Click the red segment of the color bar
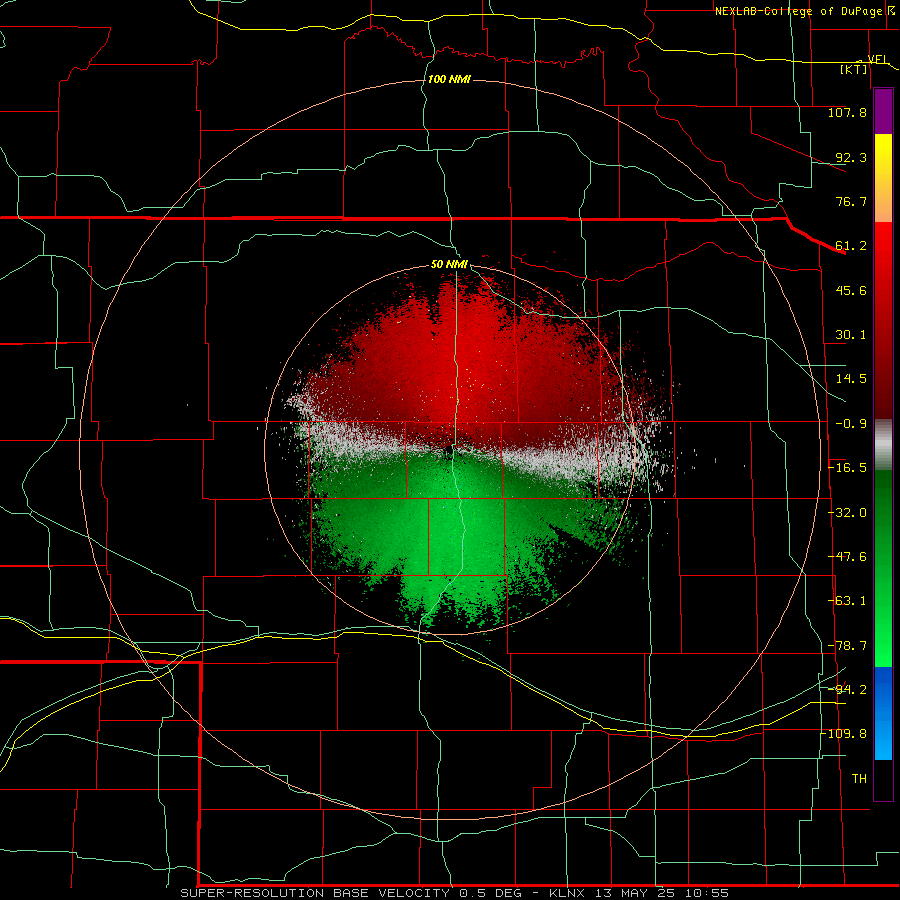Viewport: 900px width, 900px height. click(x=883, y=320)
